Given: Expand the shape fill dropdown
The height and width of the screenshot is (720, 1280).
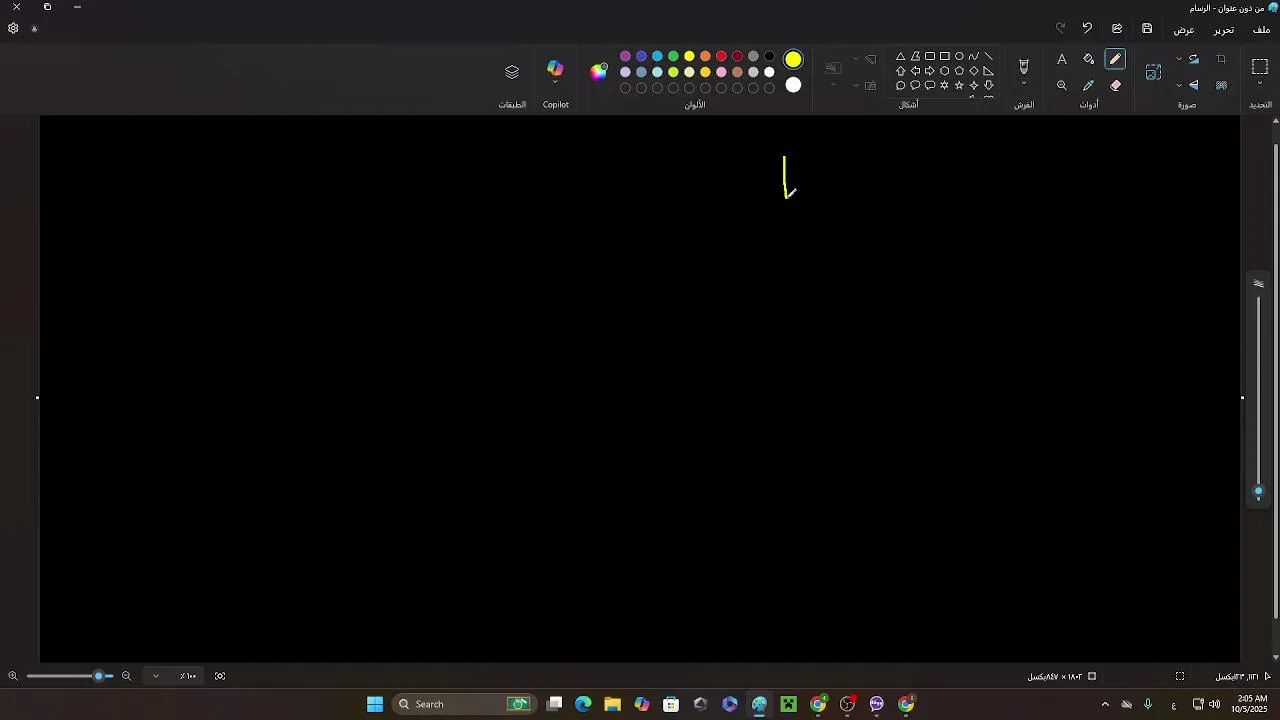Looking at the screenshot, I should 856,86.
